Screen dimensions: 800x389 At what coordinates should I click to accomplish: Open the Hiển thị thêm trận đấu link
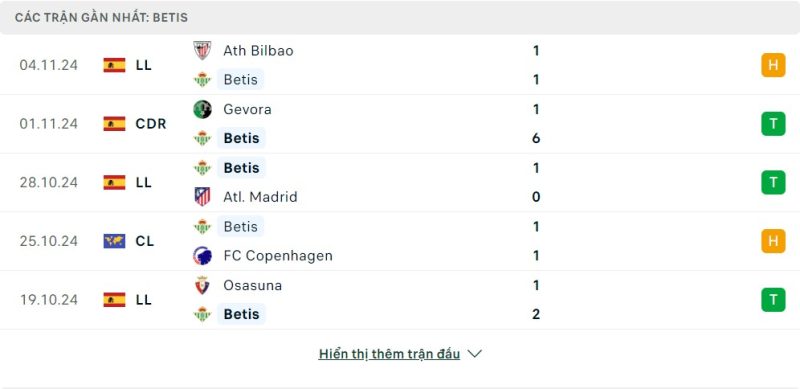(x=389, y=354)
